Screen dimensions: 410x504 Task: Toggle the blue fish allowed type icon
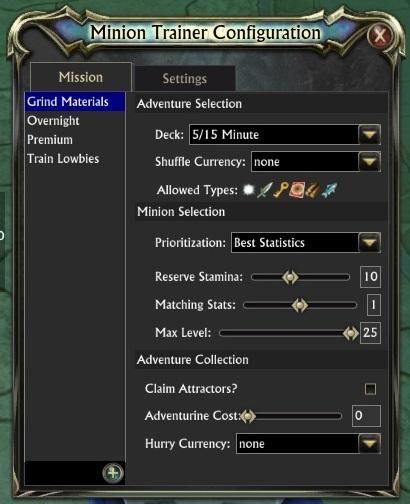(x=329, y=190)
